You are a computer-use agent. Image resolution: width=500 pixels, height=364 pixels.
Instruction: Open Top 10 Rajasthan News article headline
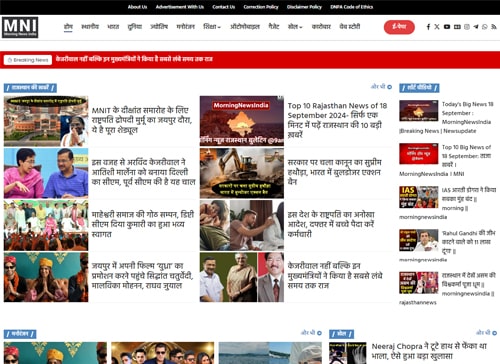[337, 120]
